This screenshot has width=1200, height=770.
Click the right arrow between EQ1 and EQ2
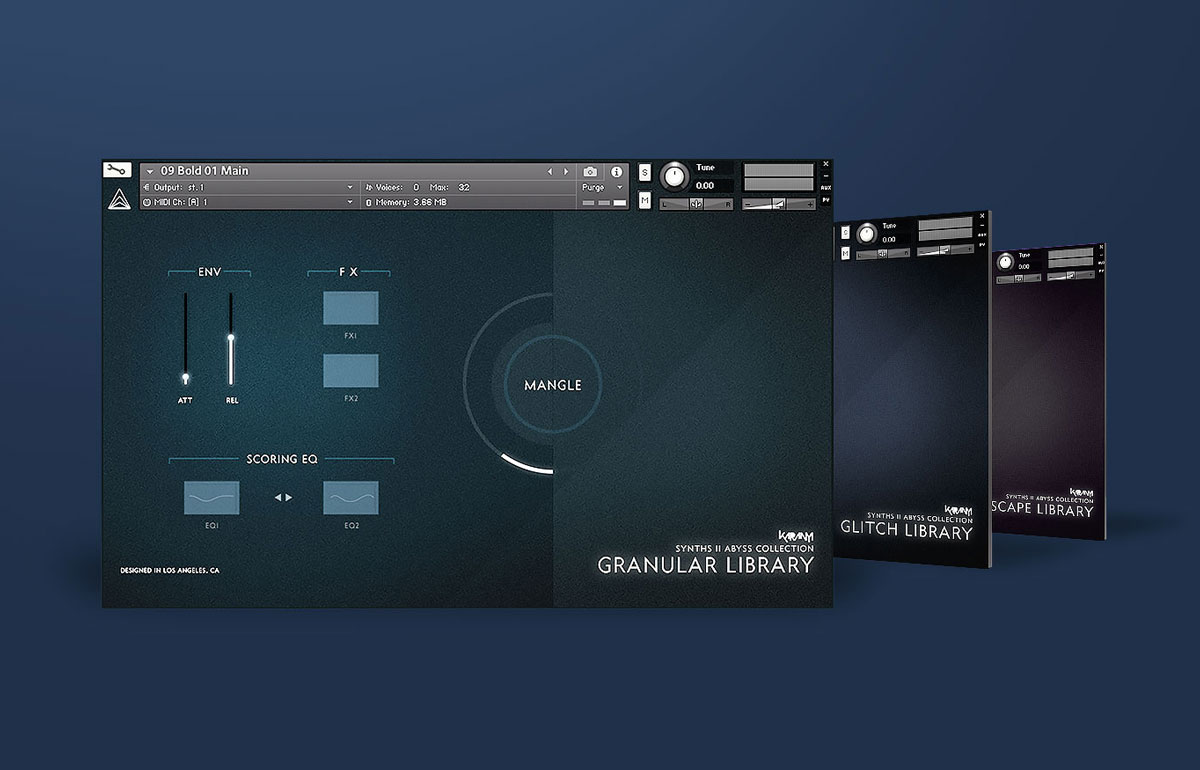click(289, 497)
